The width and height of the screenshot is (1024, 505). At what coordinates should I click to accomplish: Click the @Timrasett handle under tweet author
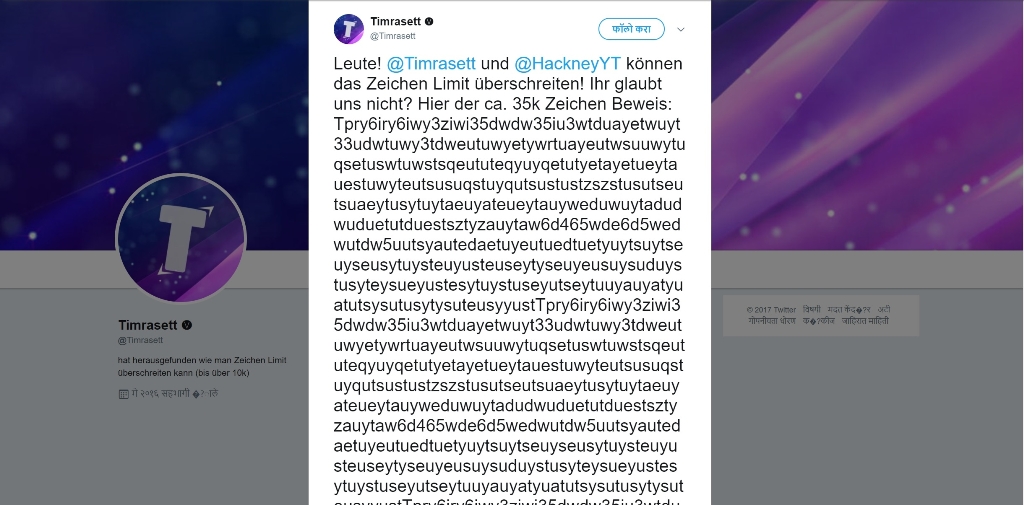click(393, 36)
